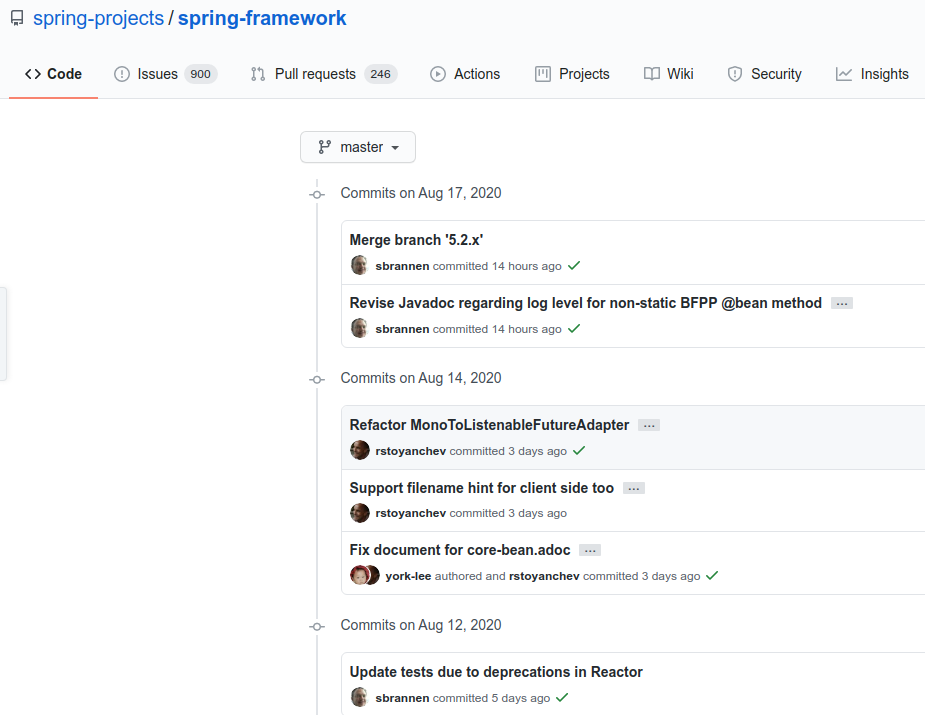Click the timeline marker for Aug 14, 2020
925x715 pixels.
pyautogui.click(x=317, y=380)
